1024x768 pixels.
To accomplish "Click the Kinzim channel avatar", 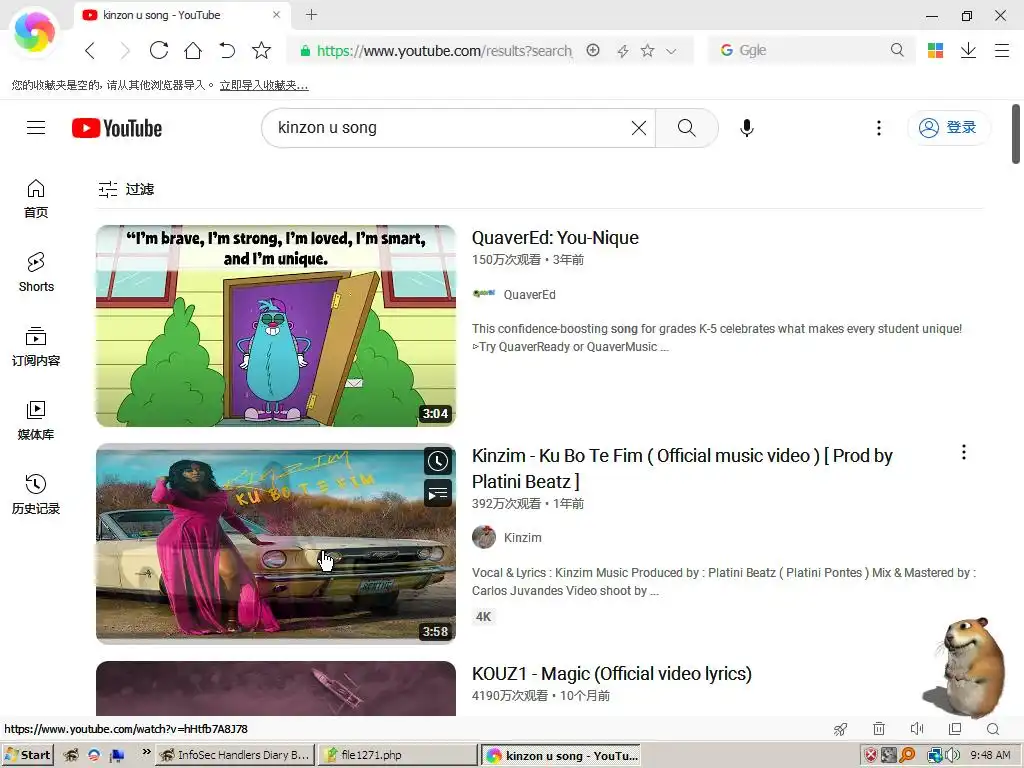I will (x=484, y=537).
